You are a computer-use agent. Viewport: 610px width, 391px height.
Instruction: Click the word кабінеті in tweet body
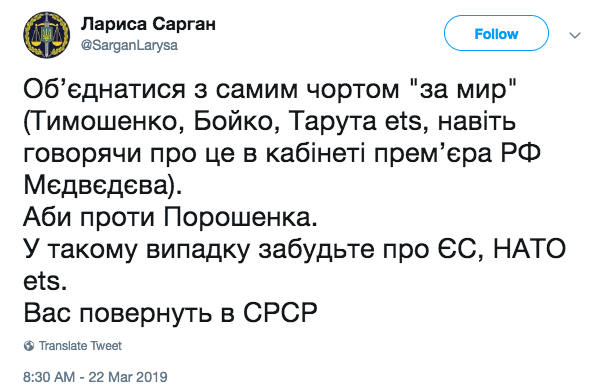[316, 154]
